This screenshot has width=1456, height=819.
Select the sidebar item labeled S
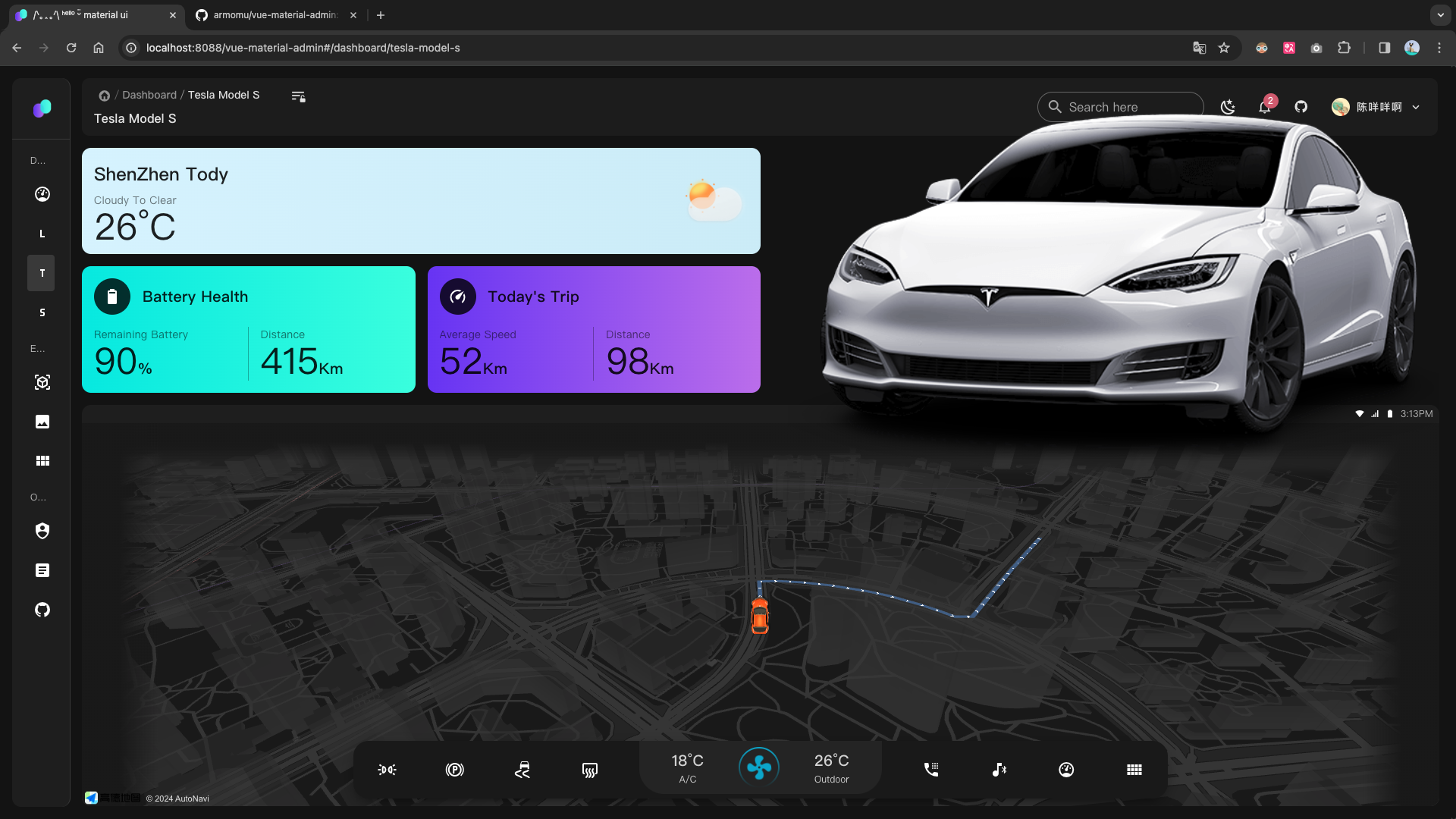pyautogui.click(x=42, y=312)
